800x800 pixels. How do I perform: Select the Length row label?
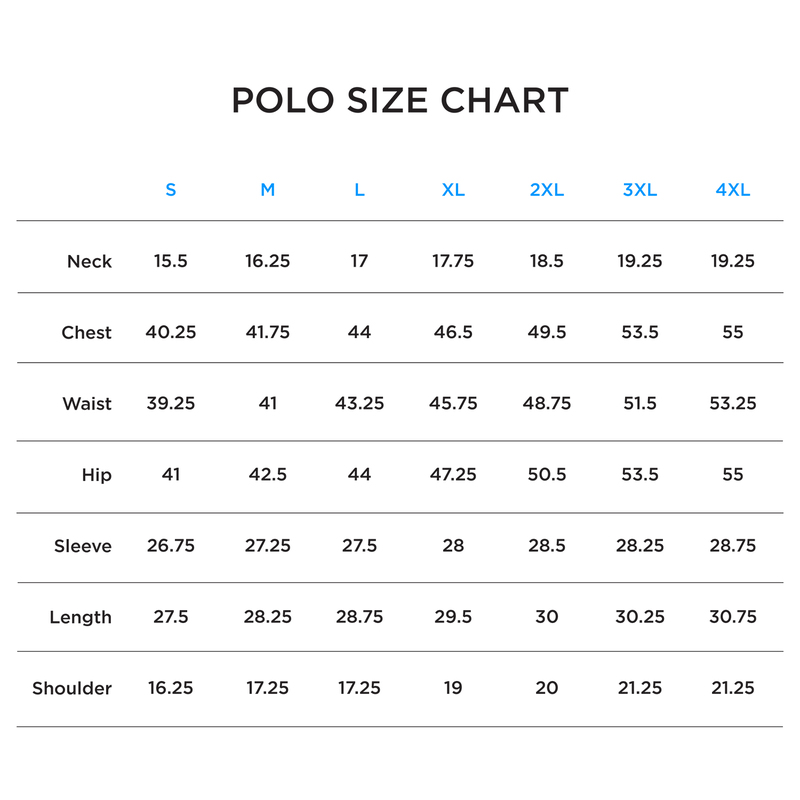click(80, 617)
